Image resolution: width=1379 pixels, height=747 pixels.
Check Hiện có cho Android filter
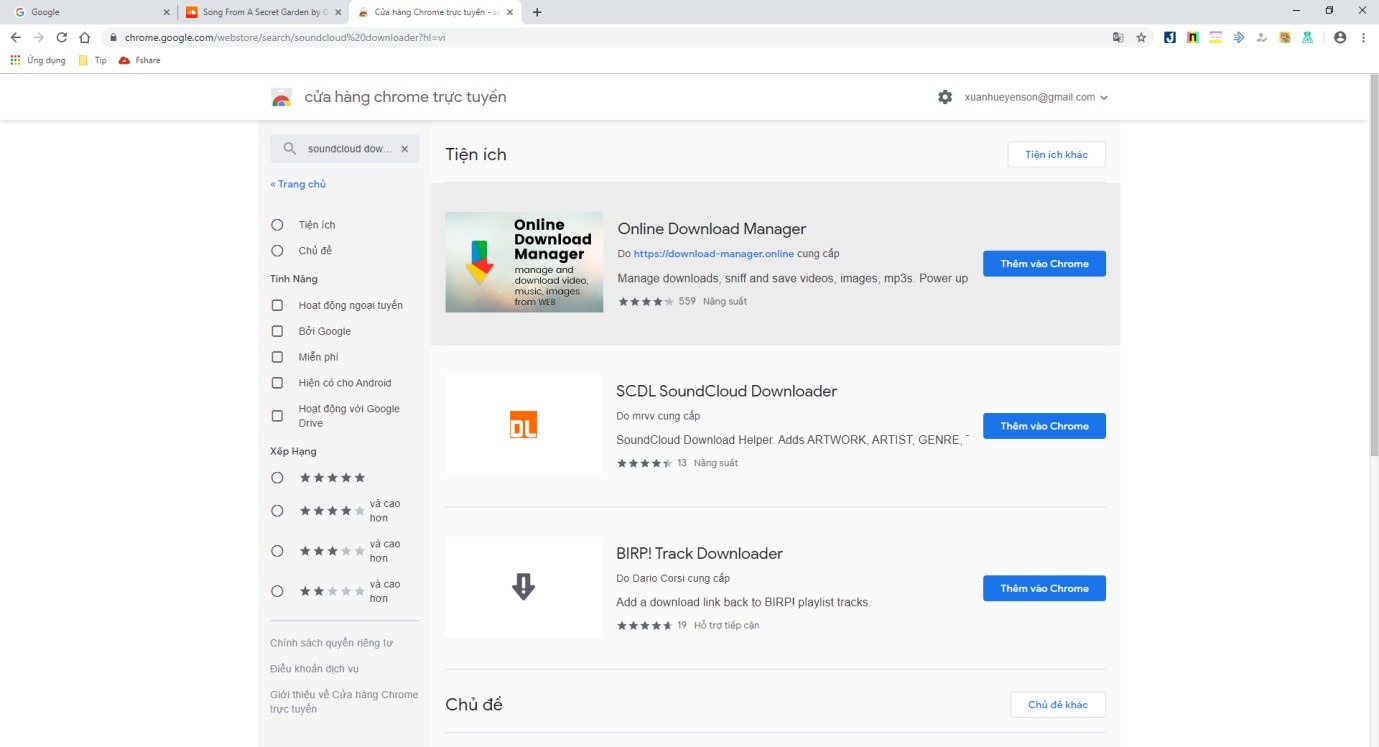[277, 383]
